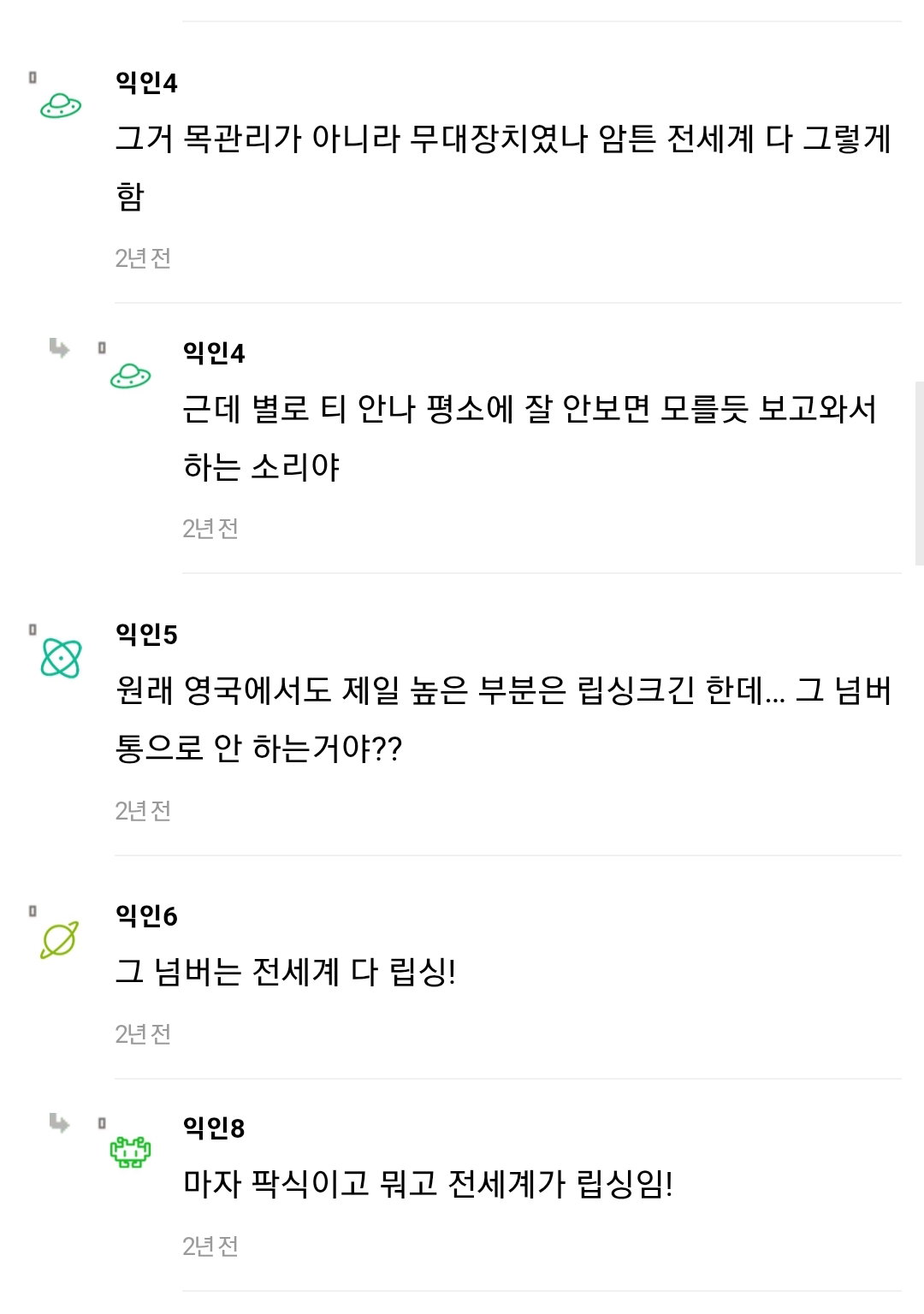
Task: Click the UFO avatar of first 익인4 comment
Action: point(61,106)
